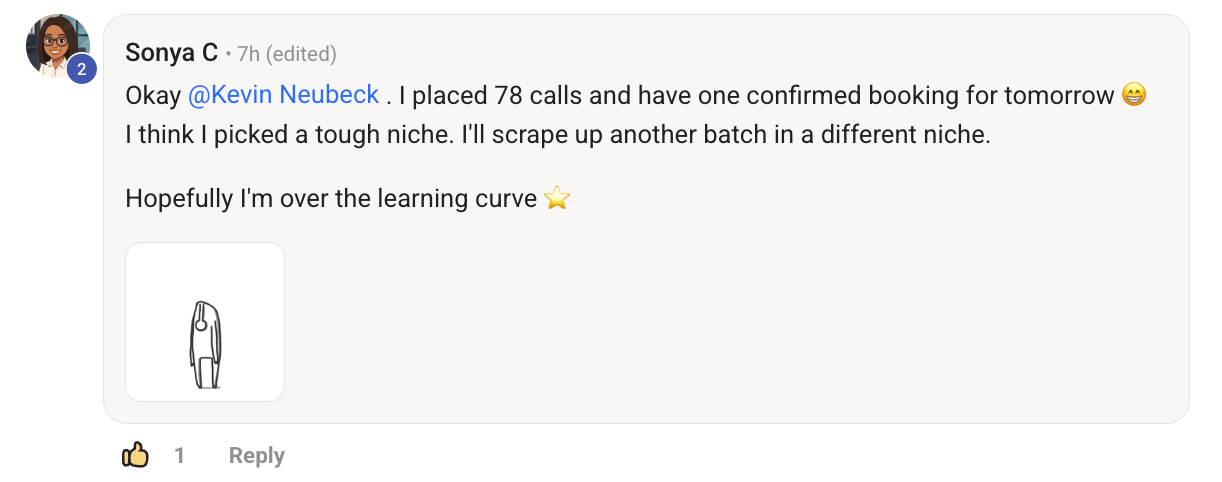
Task: Click the grinning face emoji after tomorrow
Action: [1134, 96]
